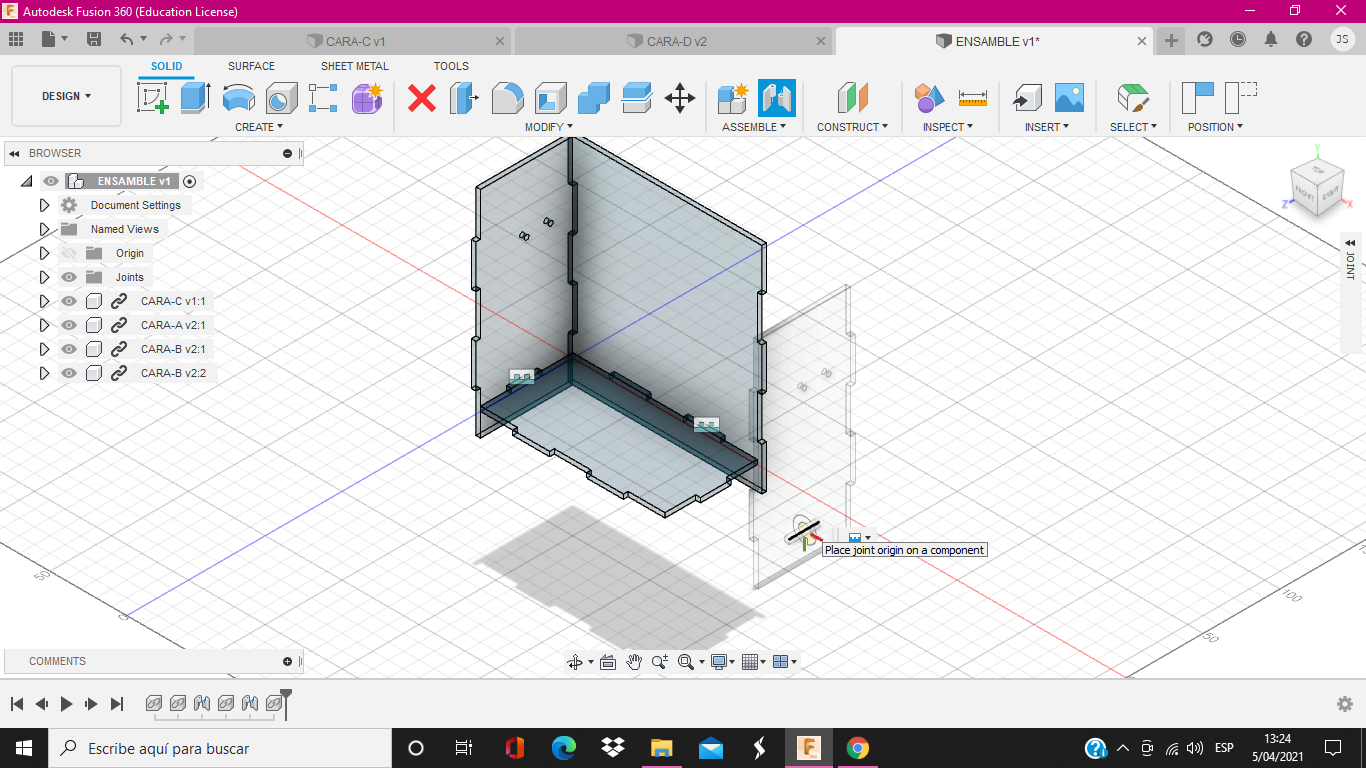Click the red Delete X icon

[422, 98]
